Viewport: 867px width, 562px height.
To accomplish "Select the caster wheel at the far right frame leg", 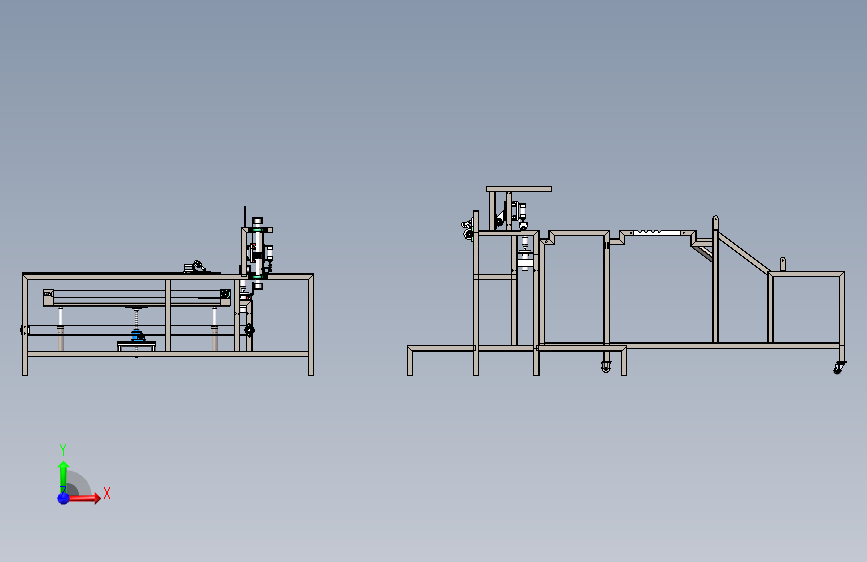I will click(839, 367).
